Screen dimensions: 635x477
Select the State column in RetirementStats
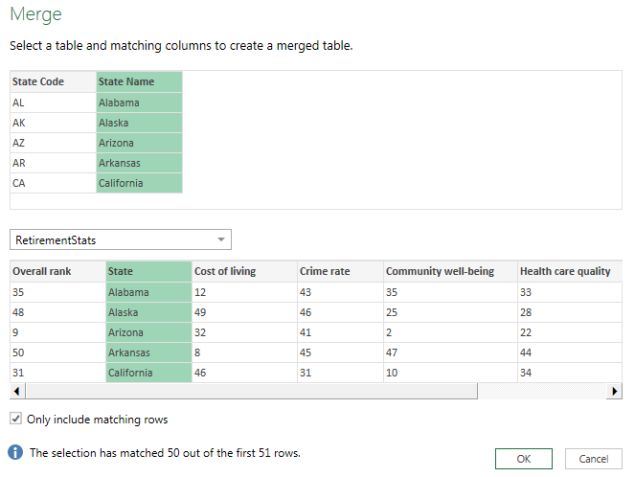click(x=147, y=271)
